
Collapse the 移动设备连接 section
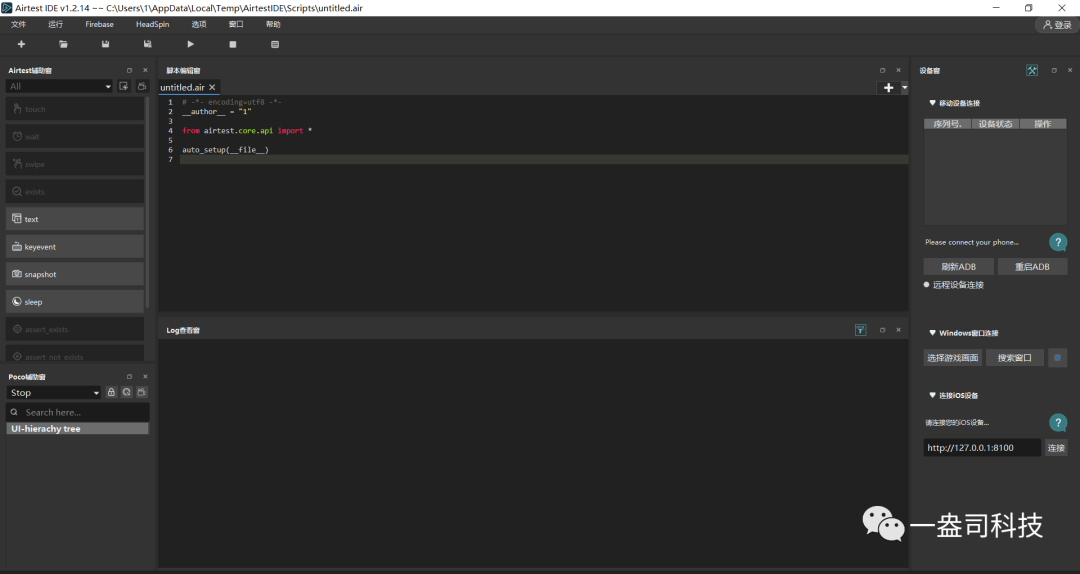coord(933,103)
